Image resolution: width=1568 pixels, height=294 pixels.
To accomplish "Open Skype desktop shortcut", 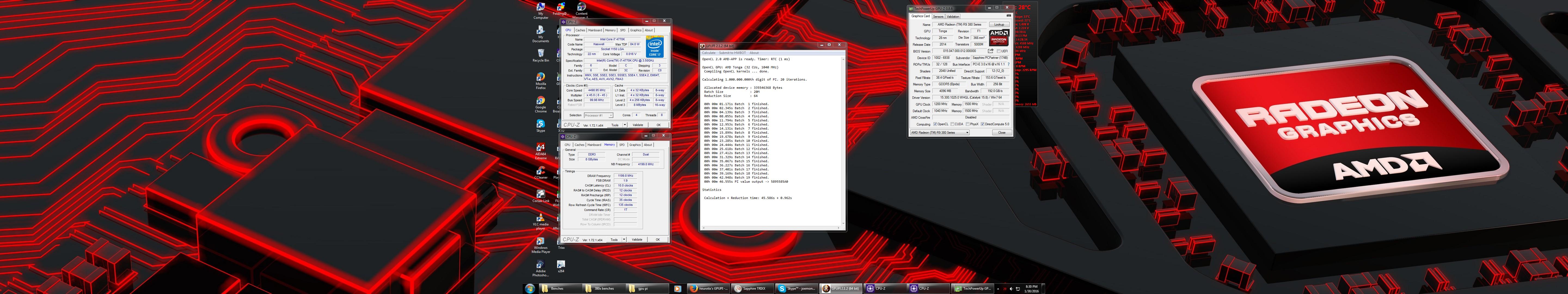I will [541, 125].
